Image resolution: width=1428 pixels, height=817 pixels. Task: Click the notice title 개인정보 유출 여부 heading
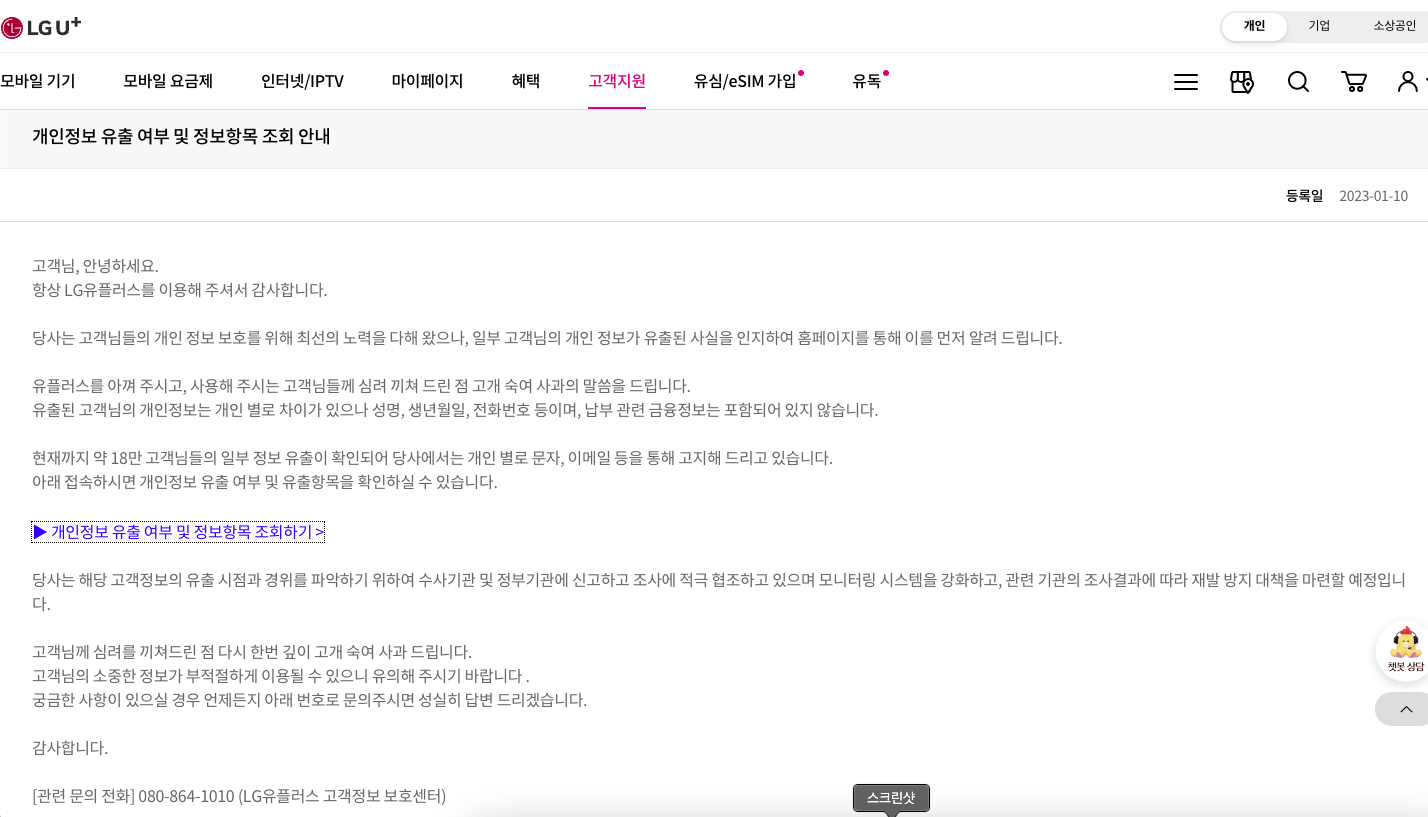(181, 136)
